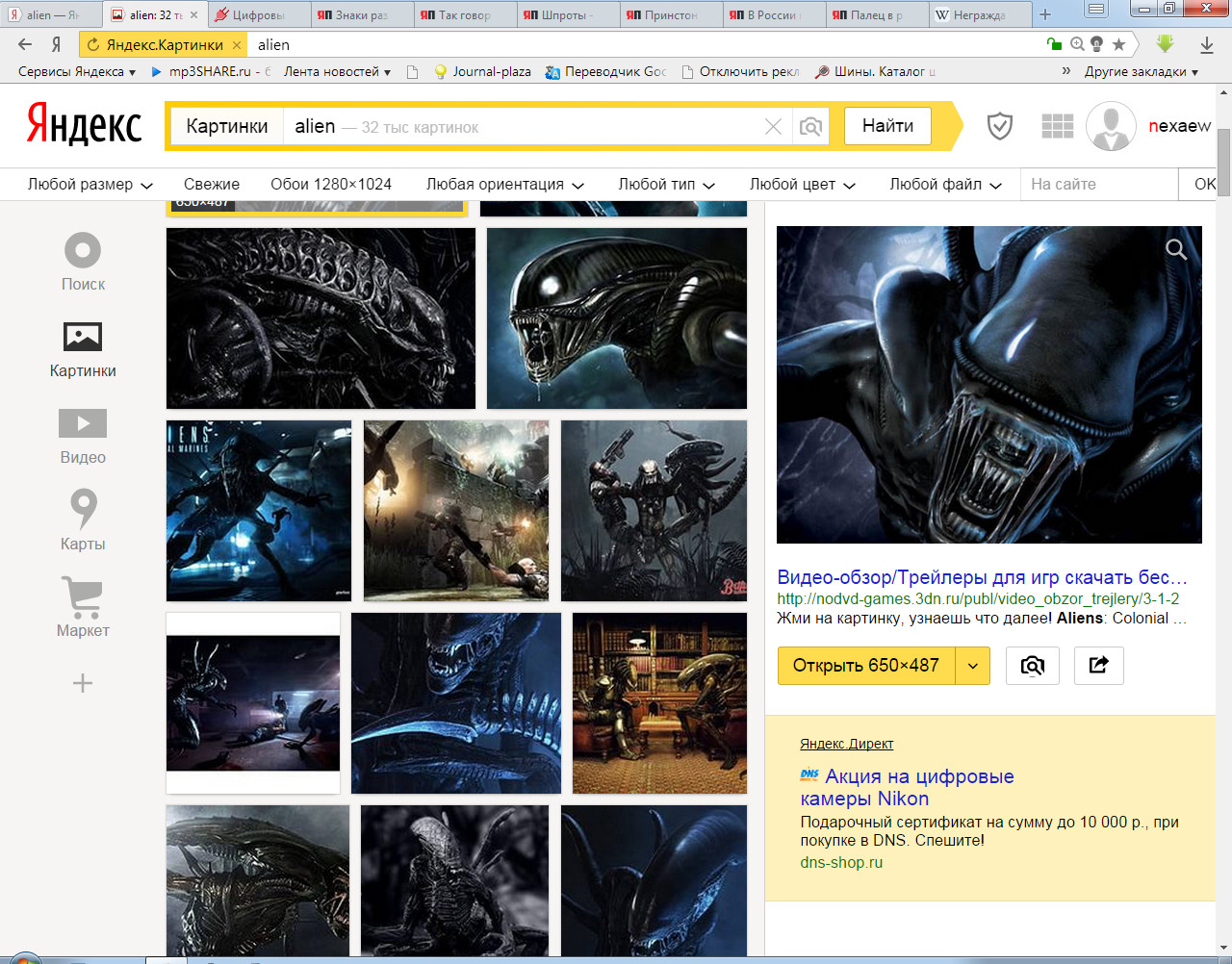Switch to the Цифровы browser tab
The image size is (1232, 964).
(260, 14)
